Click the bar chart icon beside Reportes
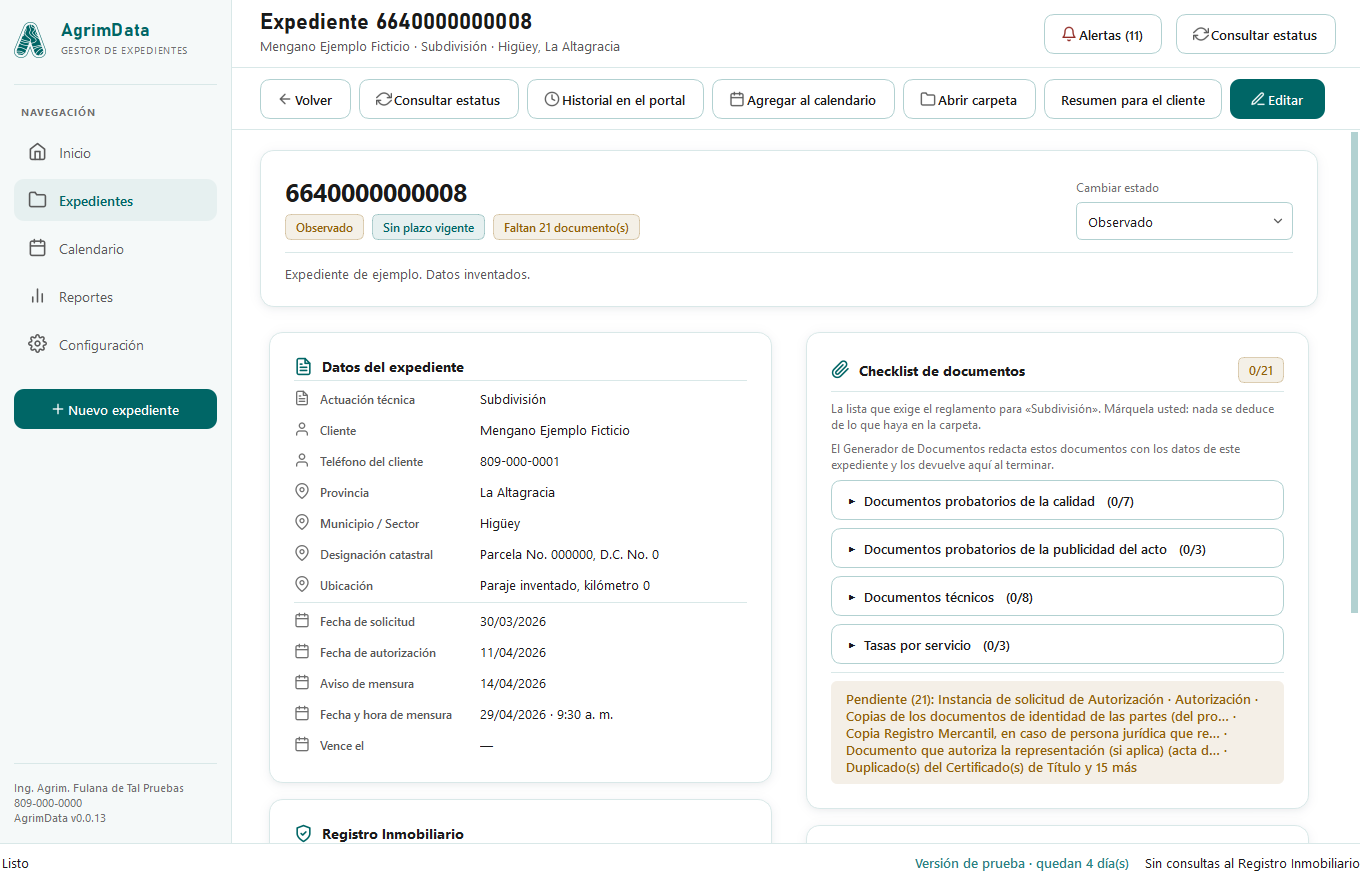 (38, 297)
